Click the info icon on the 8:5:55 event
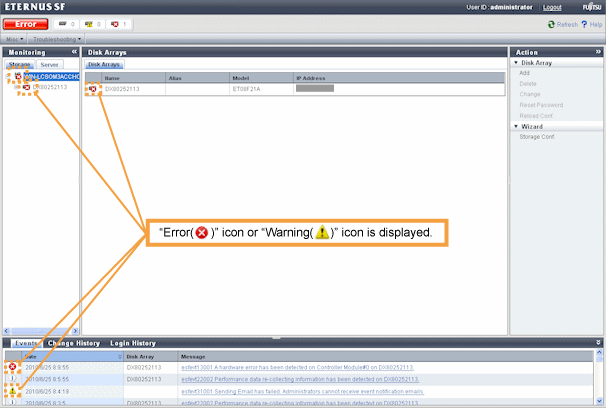Image resolution: width=606 pixels, height=408 pixels. pyautogui.click(x=12, y=379)
